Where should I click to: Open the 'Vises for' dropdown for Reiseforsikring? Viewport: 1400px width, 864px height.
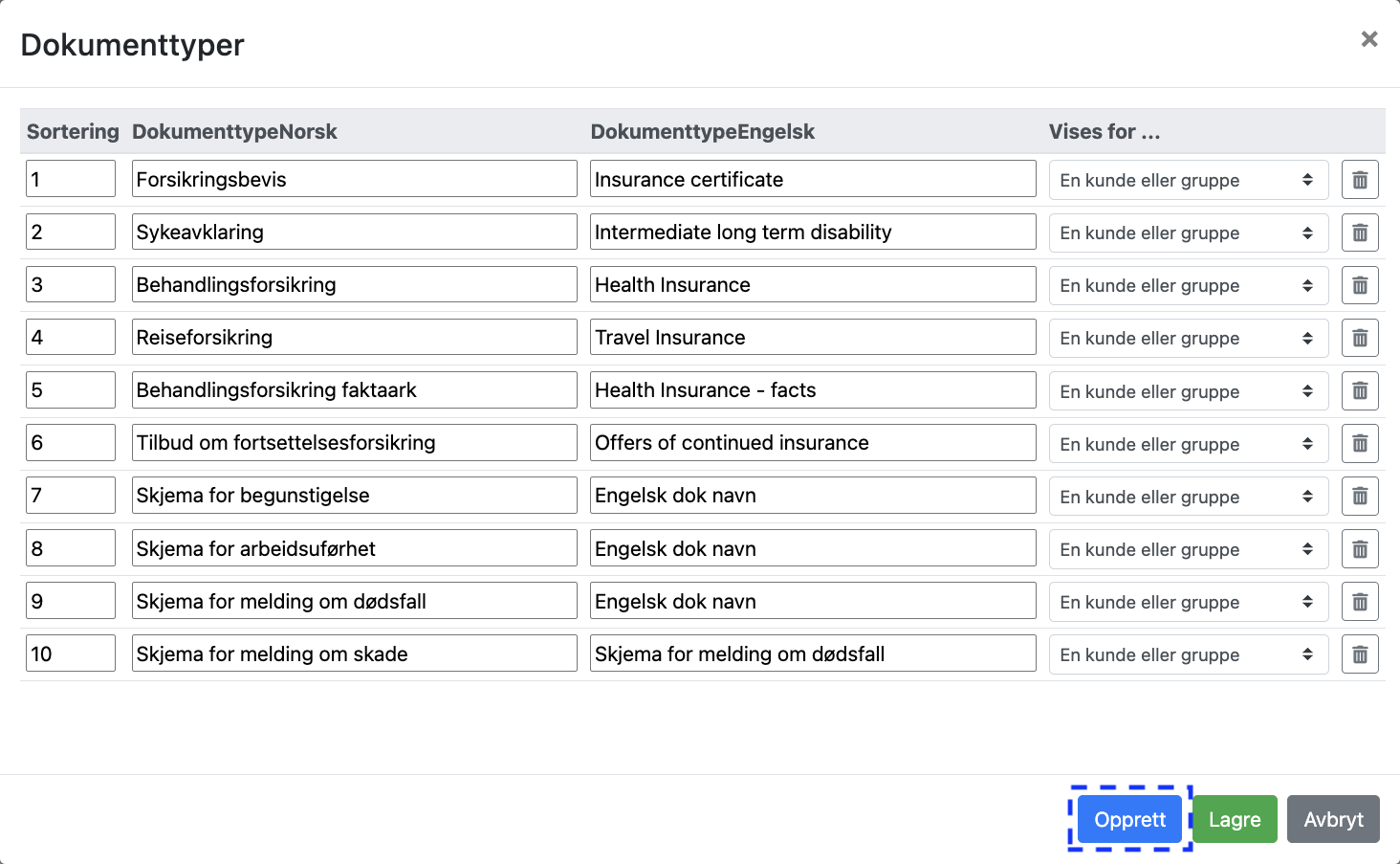click(1188, 338)
